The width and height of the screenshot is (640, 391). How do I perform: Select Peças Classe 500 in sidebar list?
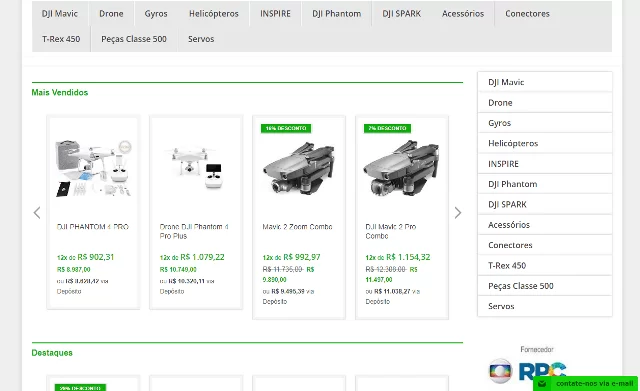(x=545, y=286)
